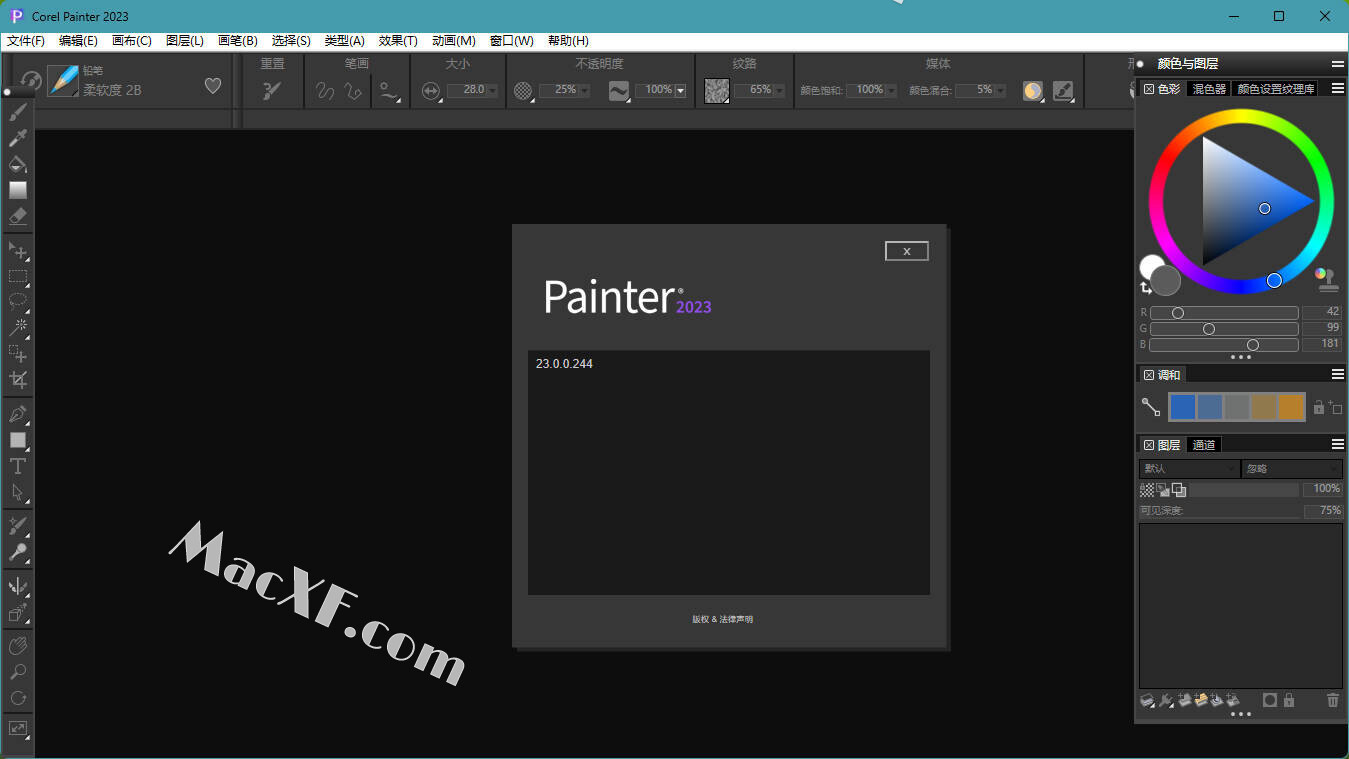Toggle the Layers (图层) panel checkbox
The image size is (1349, 759).
point(1149,445)
